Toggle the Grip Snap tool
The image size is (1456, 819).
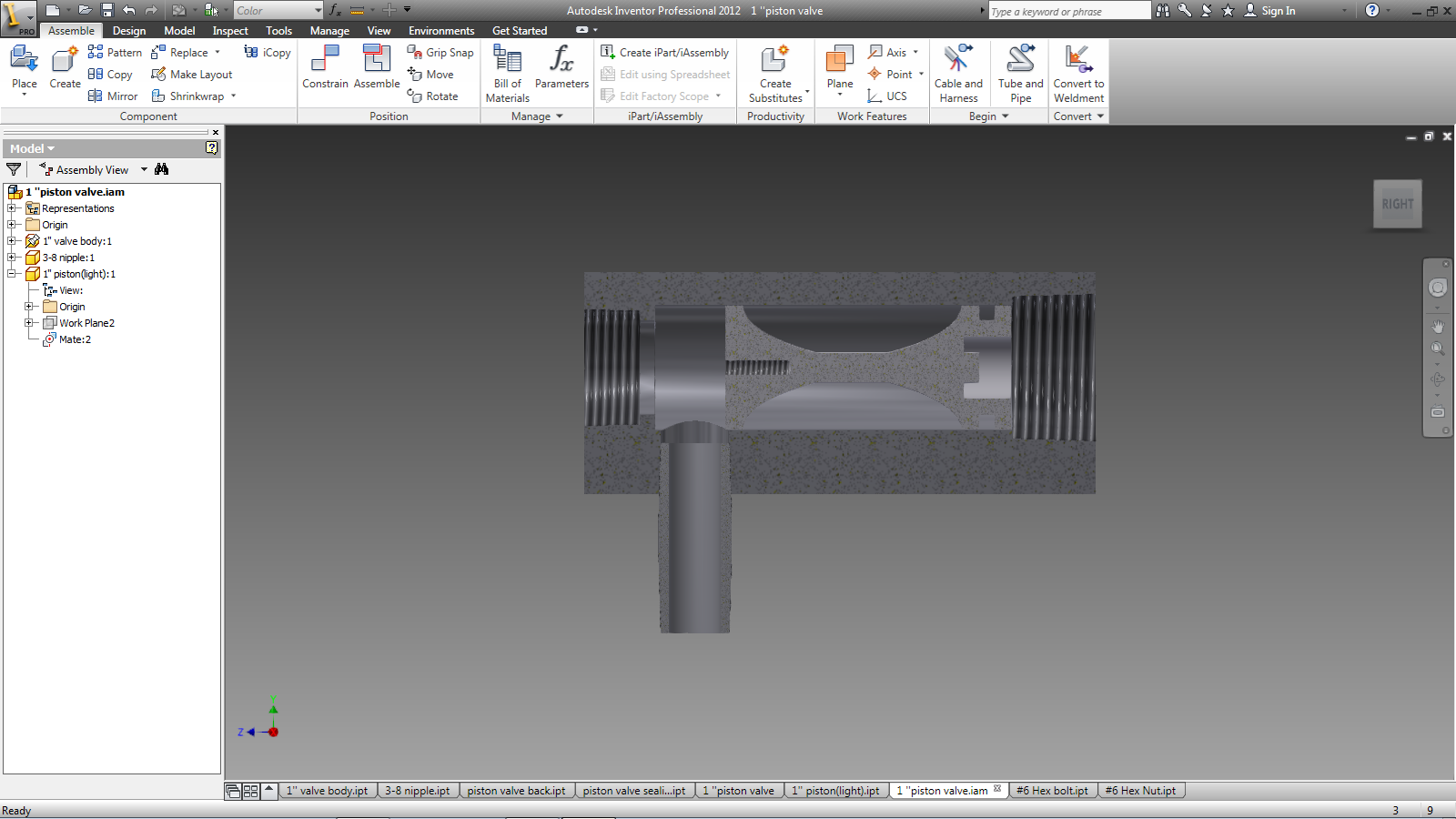[440, 53]
